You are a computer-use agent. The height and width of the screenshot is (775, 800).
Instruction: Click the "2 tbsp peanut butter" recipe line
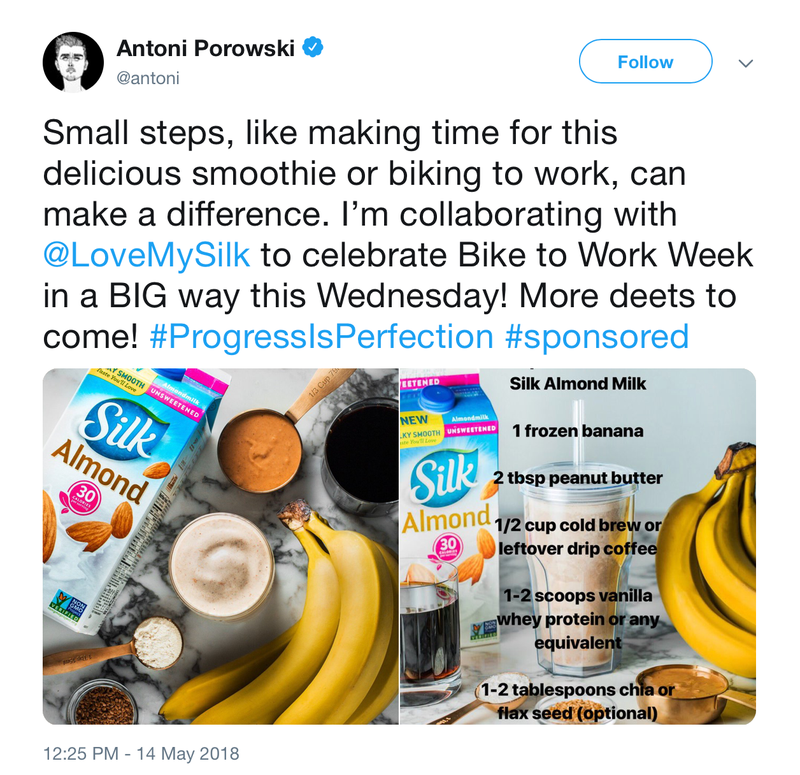[x=578, y=478]
